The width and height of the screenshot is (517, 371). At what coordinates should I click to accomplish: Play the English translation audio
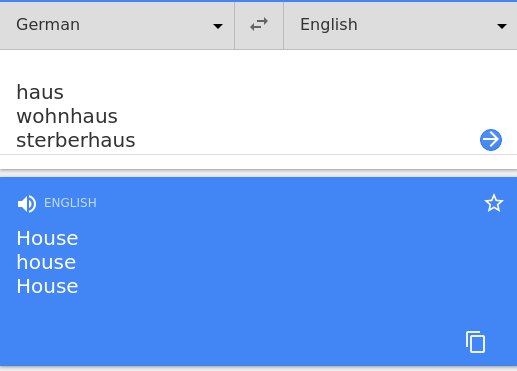click(27, 204)
